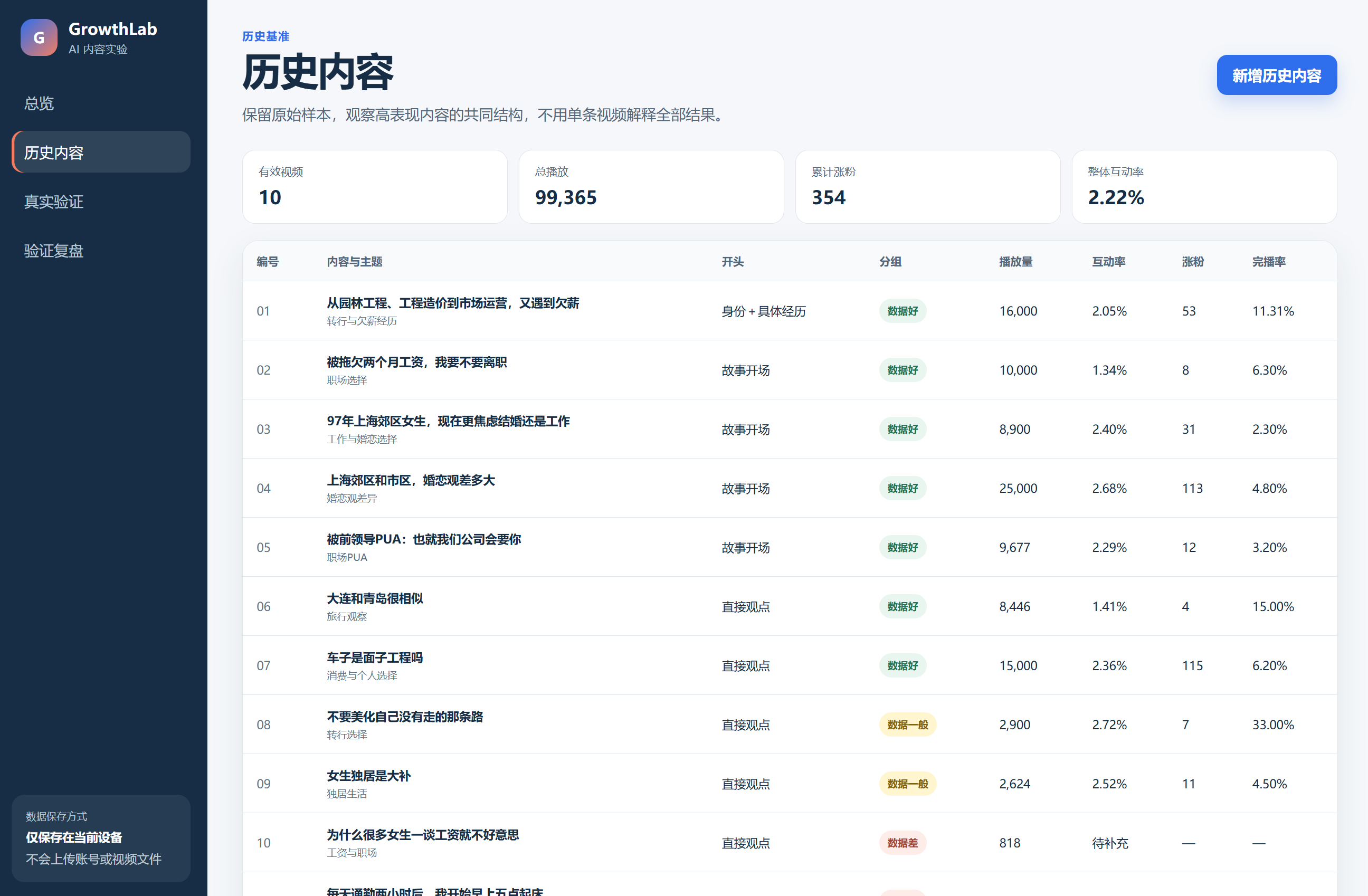Click the 数据一般 tag in row 08
The height and width of the screenshot is (896, 1368).
pyautogui.click(x=908, y=726)
